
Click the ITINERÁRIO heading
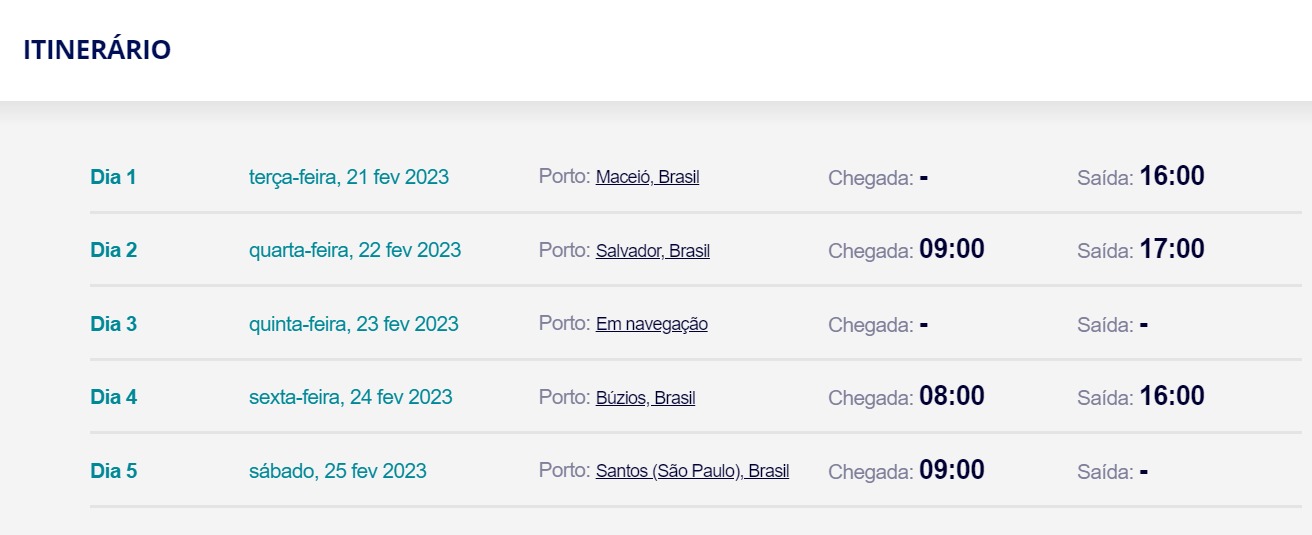[x=97, y=50]
